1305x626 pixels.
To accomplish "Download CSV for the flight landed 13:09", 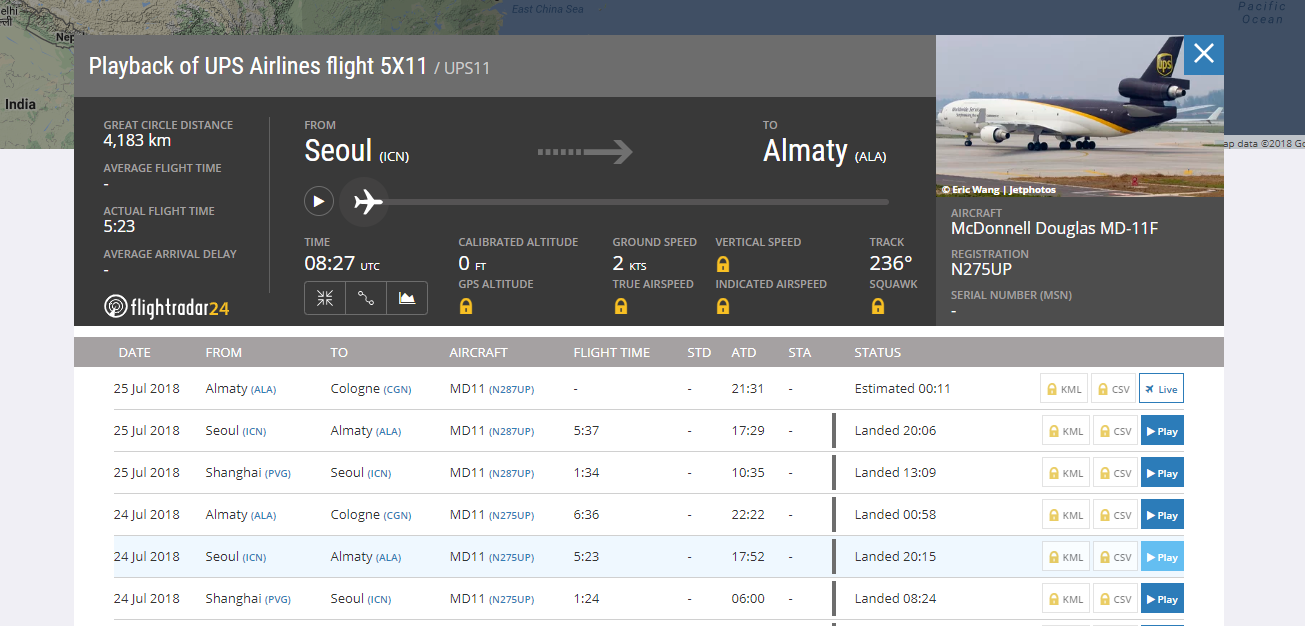I will pyautogui.click(x=1114, y=473).
